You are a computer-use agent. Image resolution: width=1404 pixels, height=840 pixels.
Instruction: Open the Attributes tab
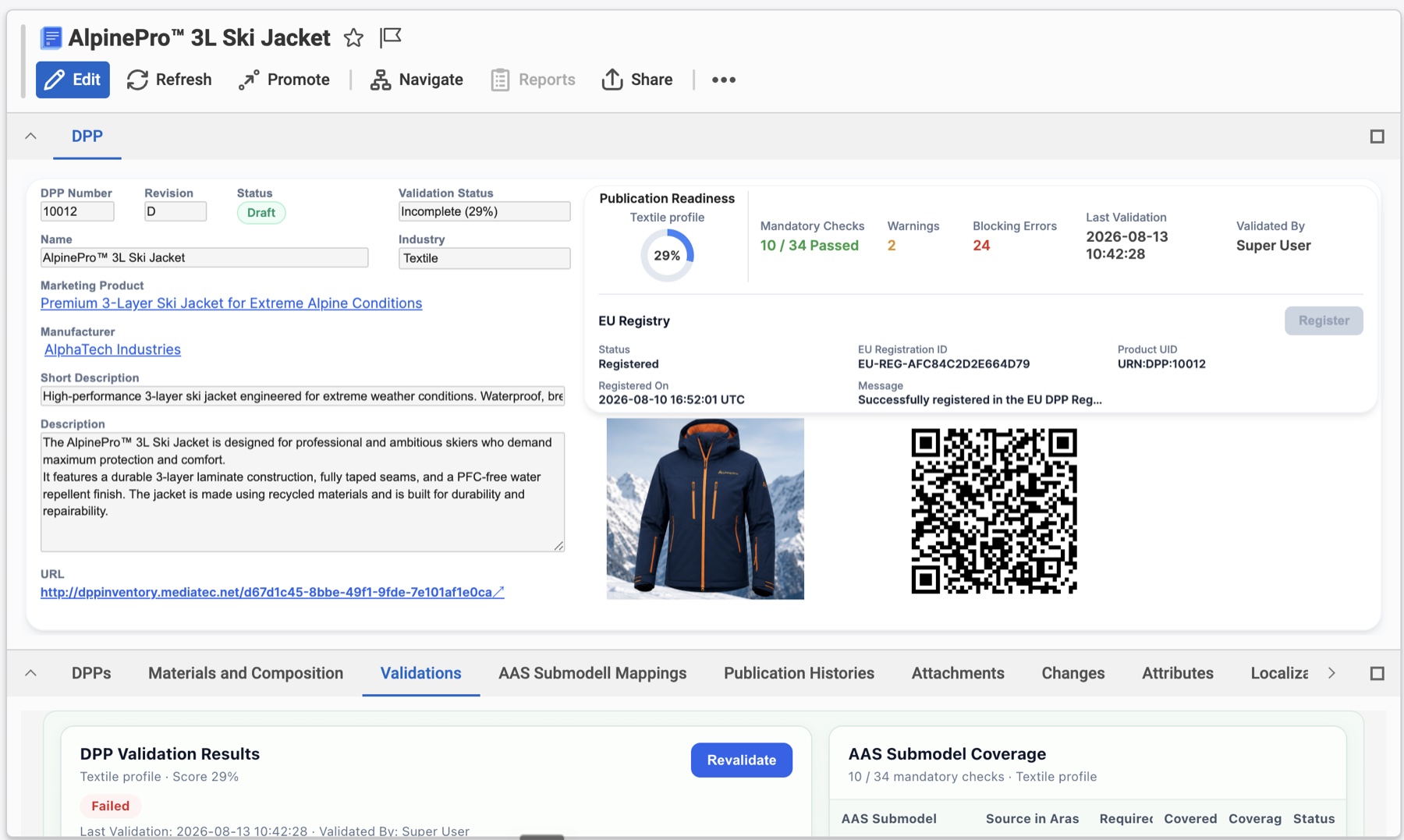1178,673
